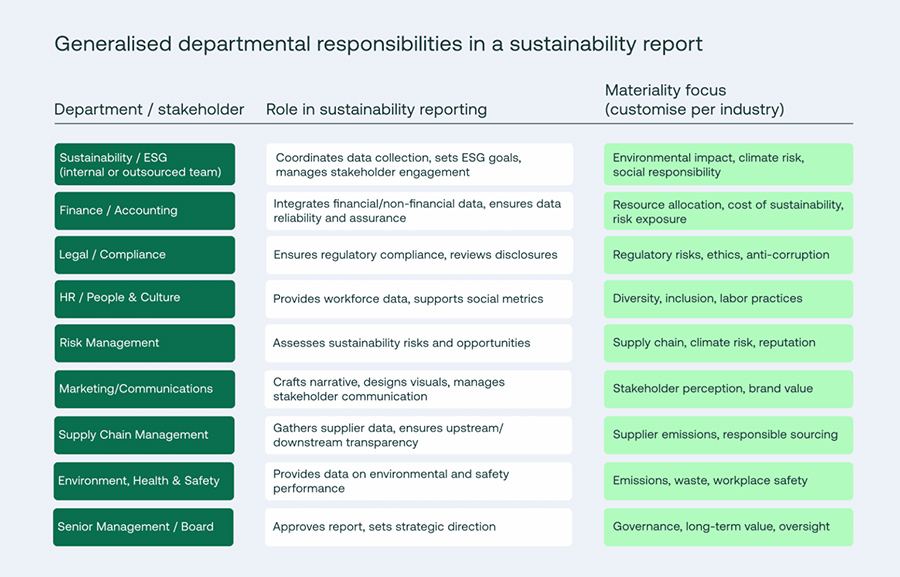This screenshot has height=577, width=900.
Task: Click the 'Diversity, inclusion, labor practices' box
Action: point(728,298)
